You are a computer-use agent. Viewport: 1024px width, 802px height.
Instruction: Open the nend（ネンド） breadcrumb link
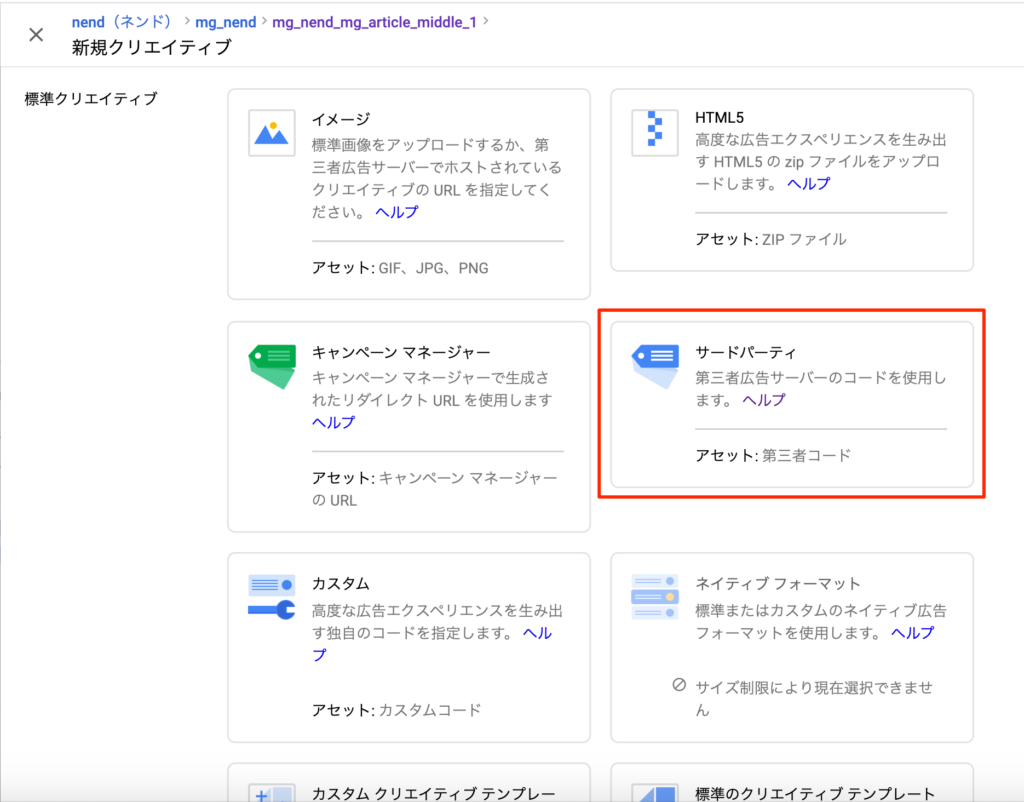point(122,22)
